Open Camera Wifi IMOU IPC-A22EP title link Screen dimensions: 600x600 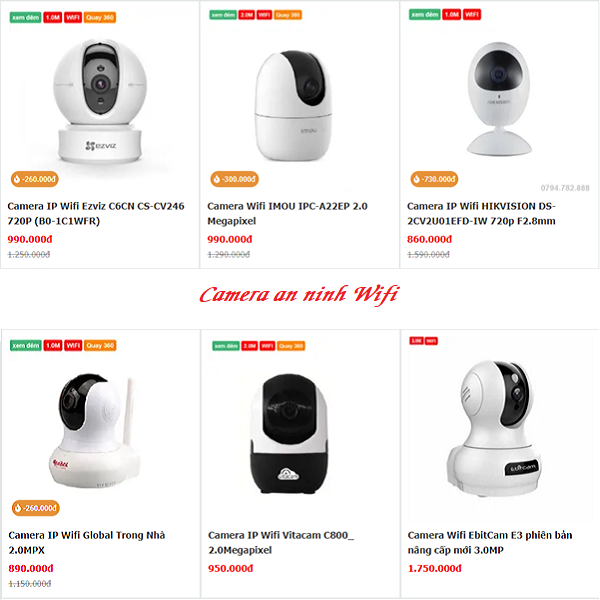coord(287,214)
